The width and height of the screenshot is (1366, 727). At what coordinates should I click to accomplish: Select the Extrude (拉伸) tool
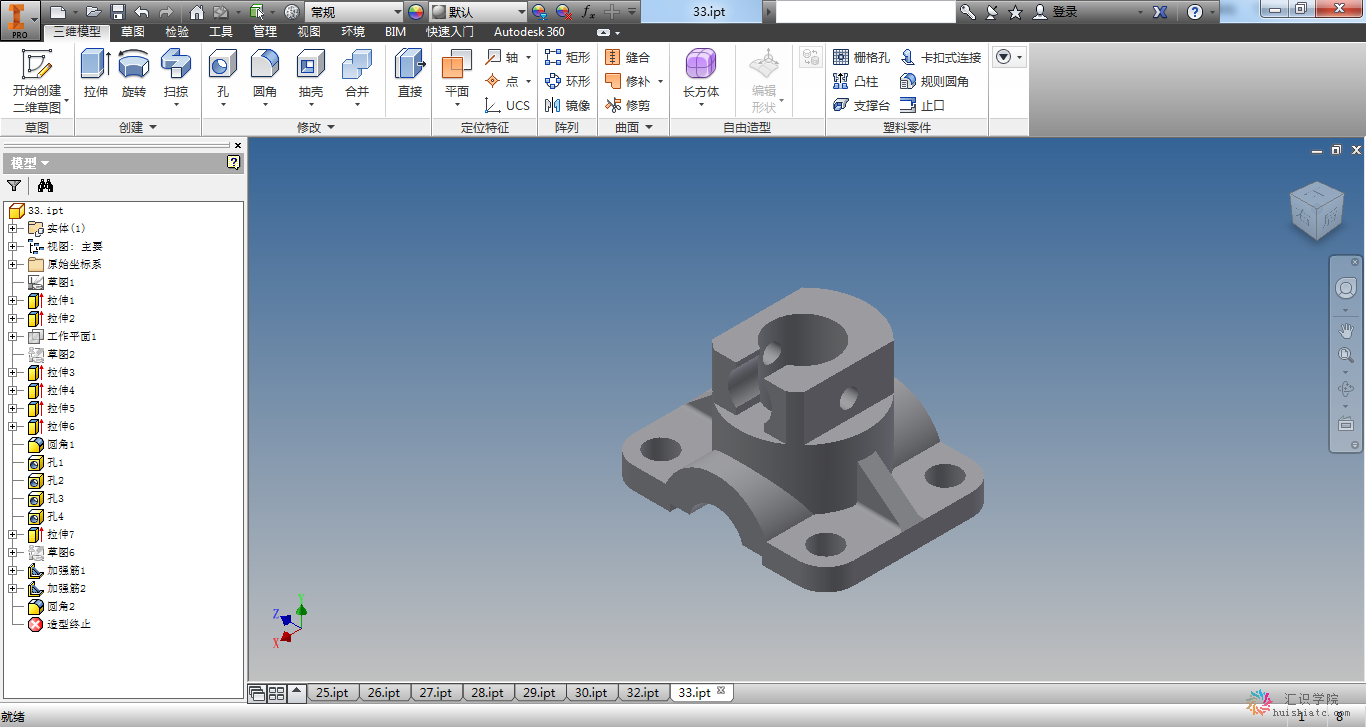tap(96, 74)
